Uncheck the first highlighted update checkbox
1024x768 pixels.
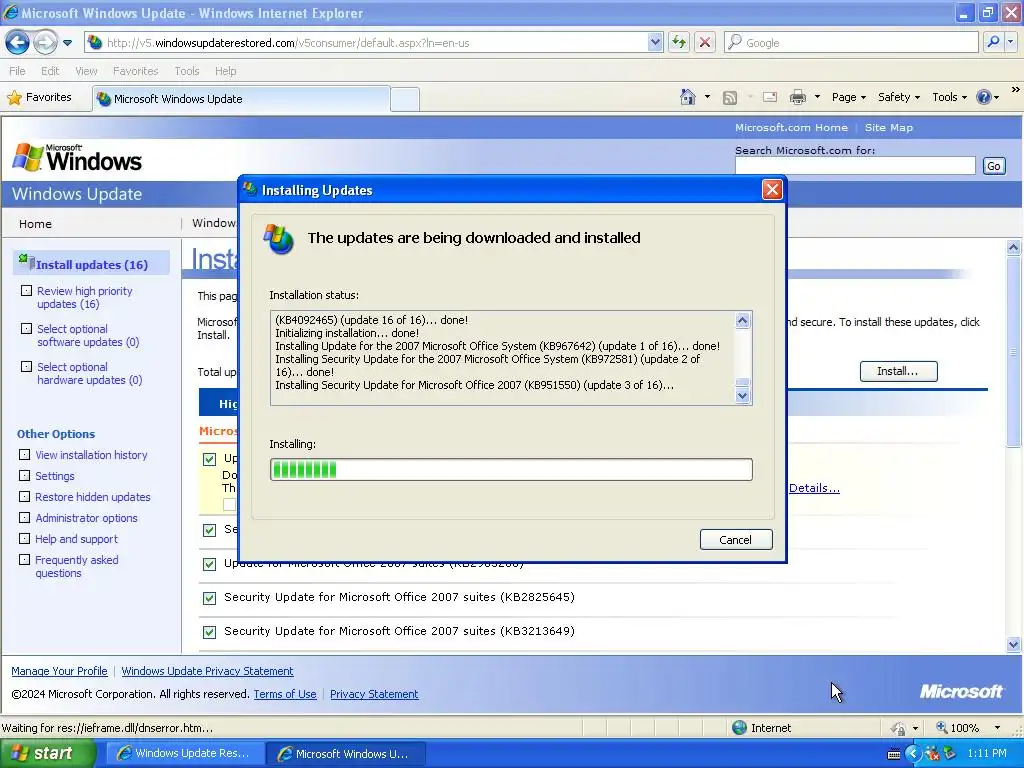(x=210, y=459)
